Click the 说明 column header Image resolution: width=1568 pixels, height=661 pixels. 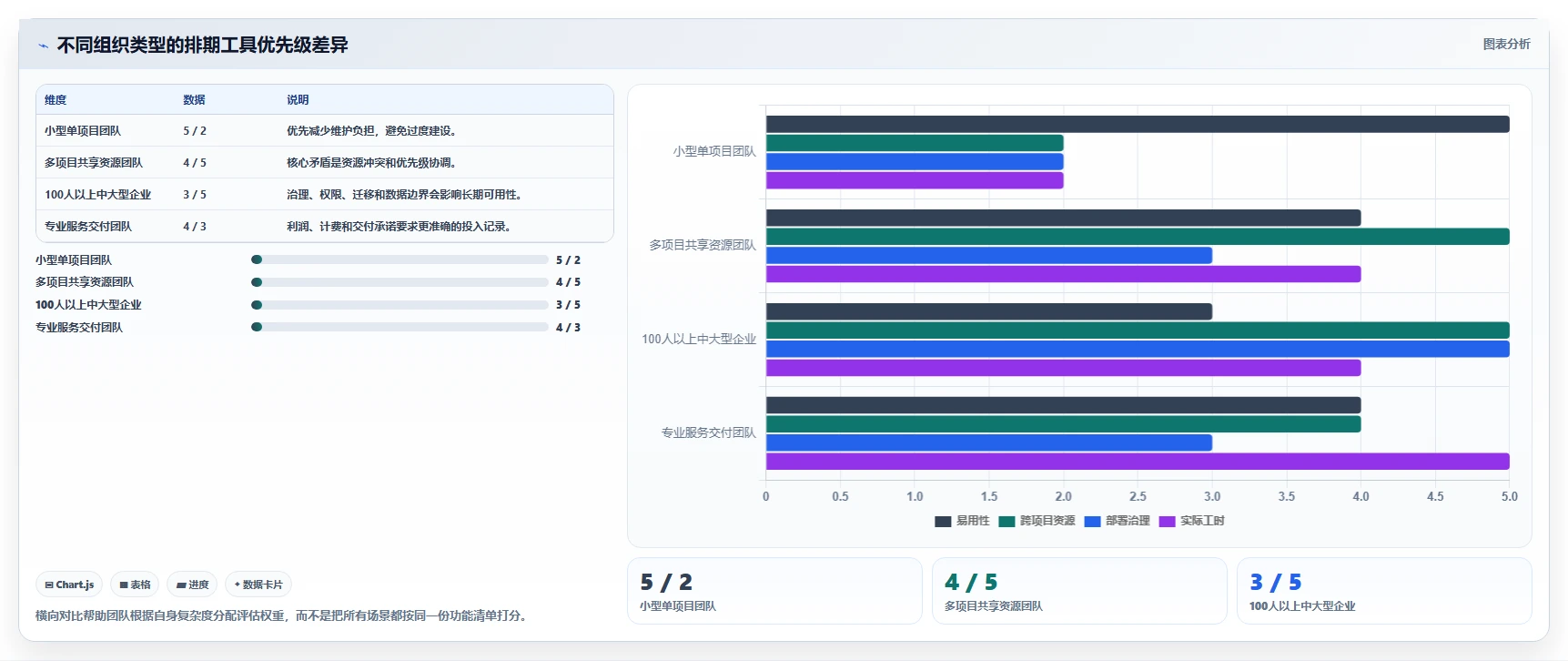298,100
